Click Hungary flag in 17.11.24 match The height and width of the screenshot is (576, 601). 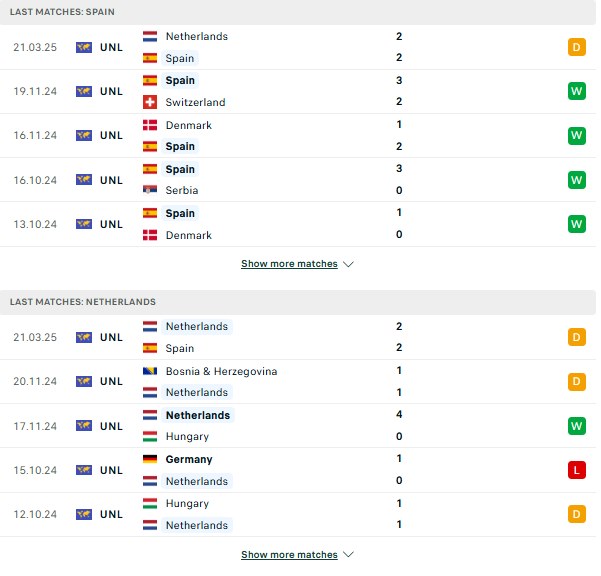150,436
